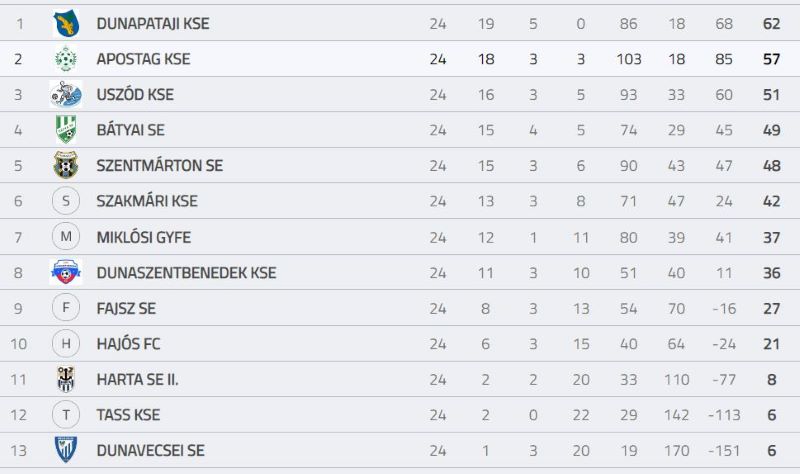Click Dunavecsei SE blue striped shield

[x=66, y=450]
